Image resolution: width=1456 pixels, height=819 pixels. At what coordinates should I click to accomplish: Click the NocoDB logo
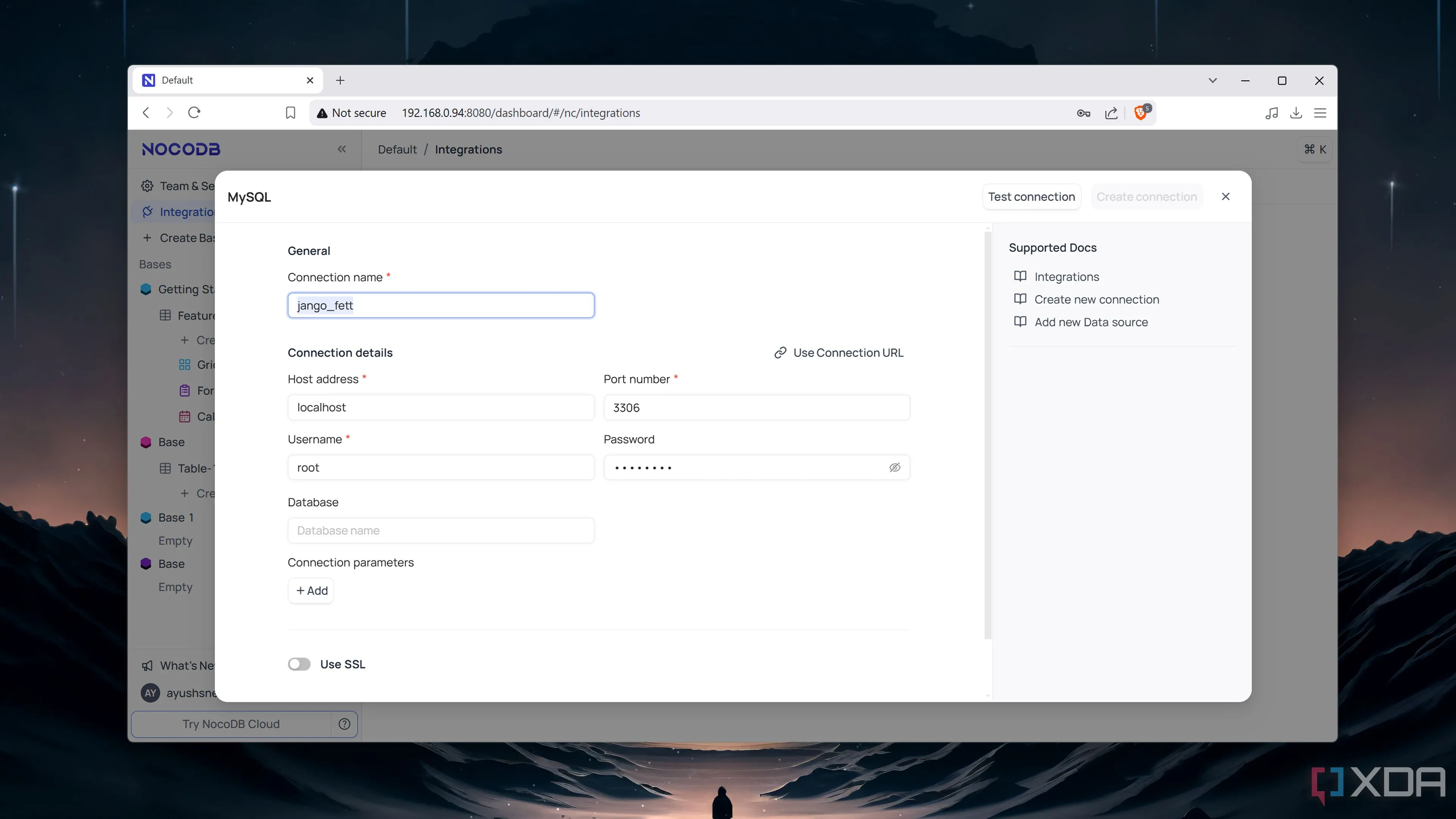pyautogui.click(x=181, y=149)
